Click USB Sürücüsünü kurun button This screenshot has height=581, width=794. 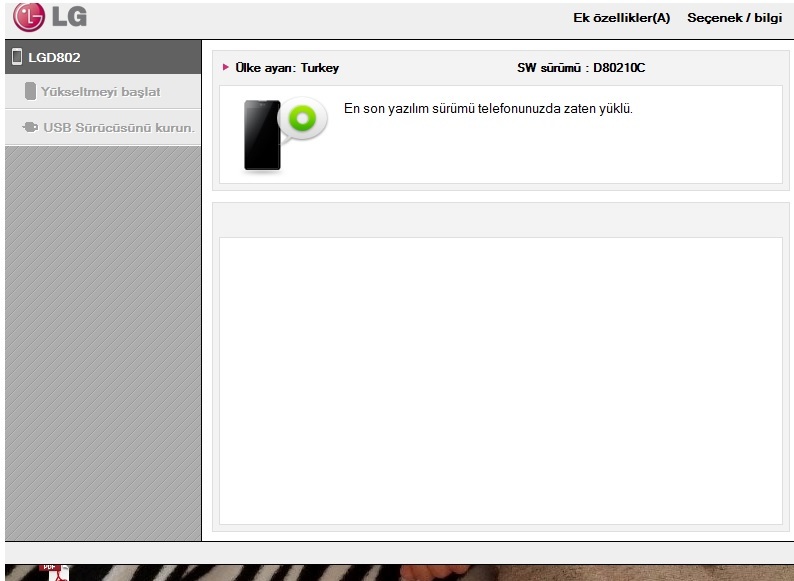tap(103, 127)
